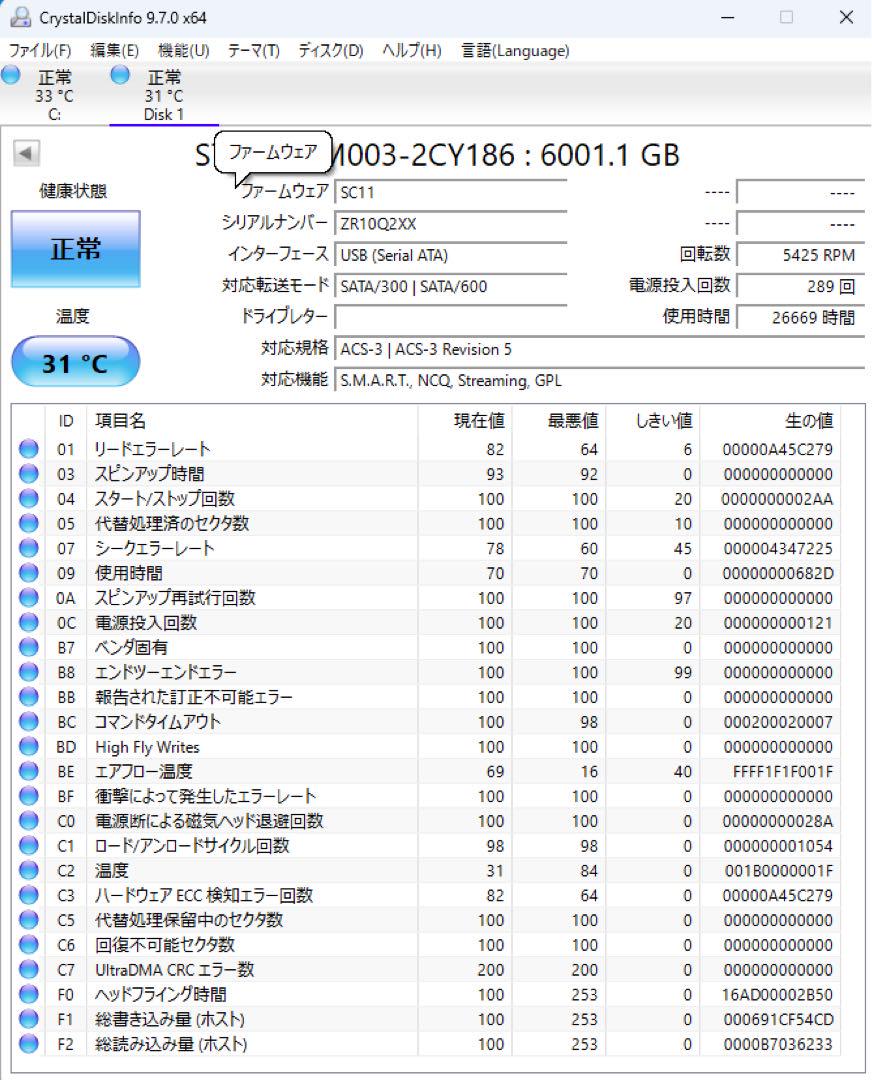Open the テーマ(T) menu

coord(253,50)
